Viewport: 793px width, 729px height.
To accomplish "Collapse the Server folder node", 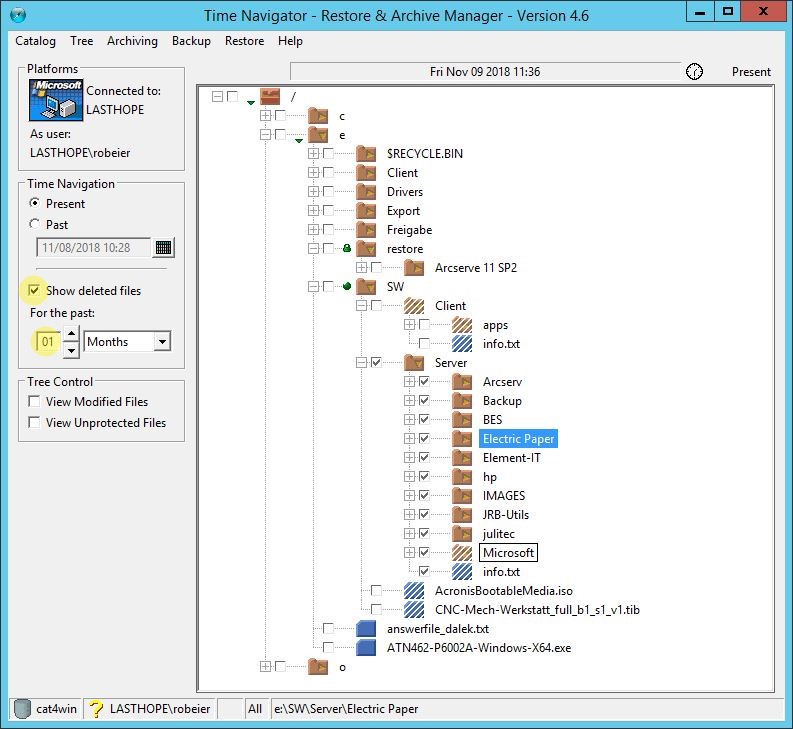I will point(361,363).
